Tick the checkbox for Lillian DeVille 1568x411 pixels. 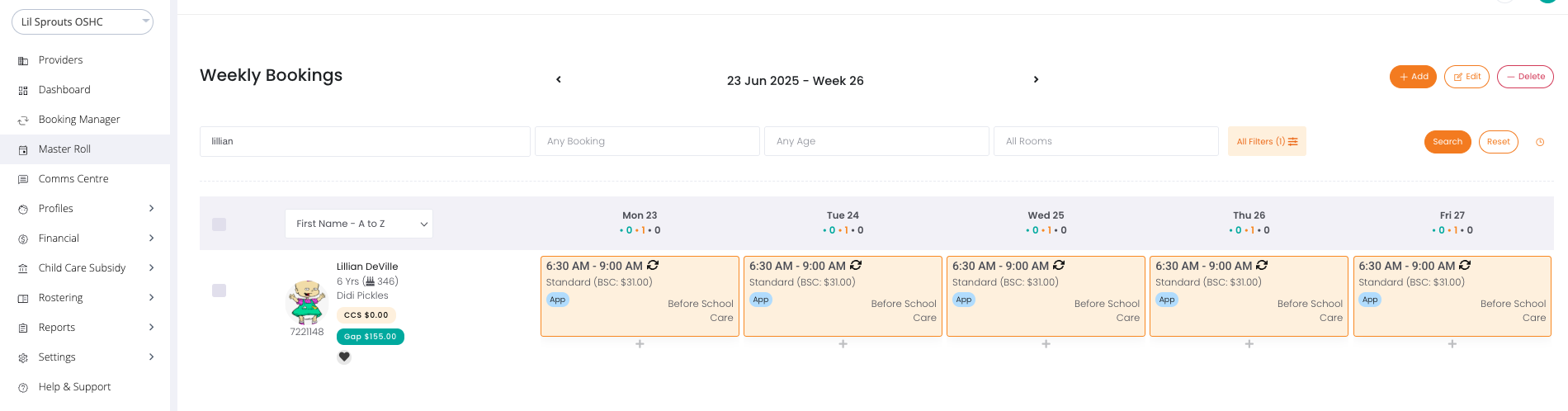click(219, 290)
